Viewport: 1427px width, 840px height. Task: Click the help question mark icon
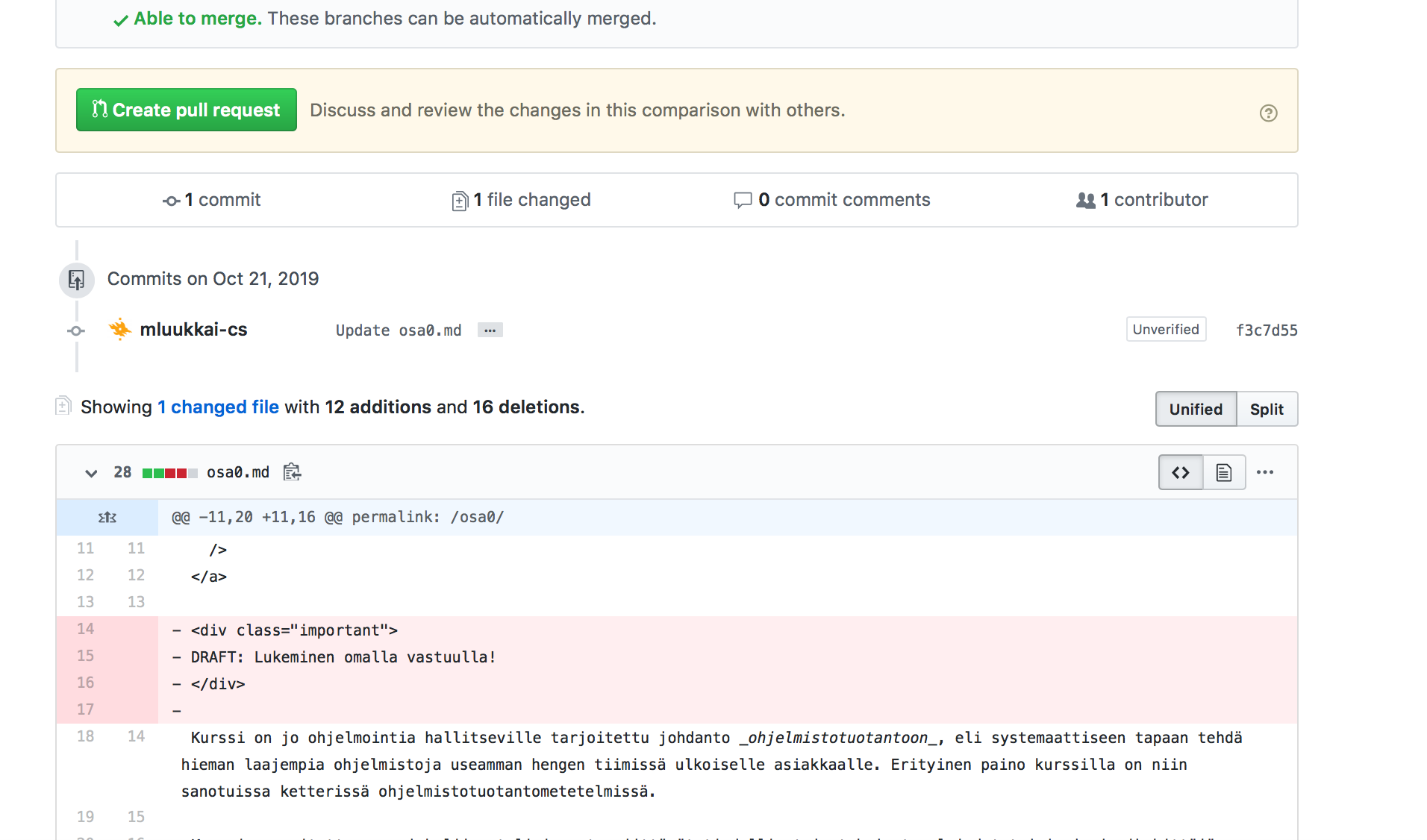tap(1268, 113)
